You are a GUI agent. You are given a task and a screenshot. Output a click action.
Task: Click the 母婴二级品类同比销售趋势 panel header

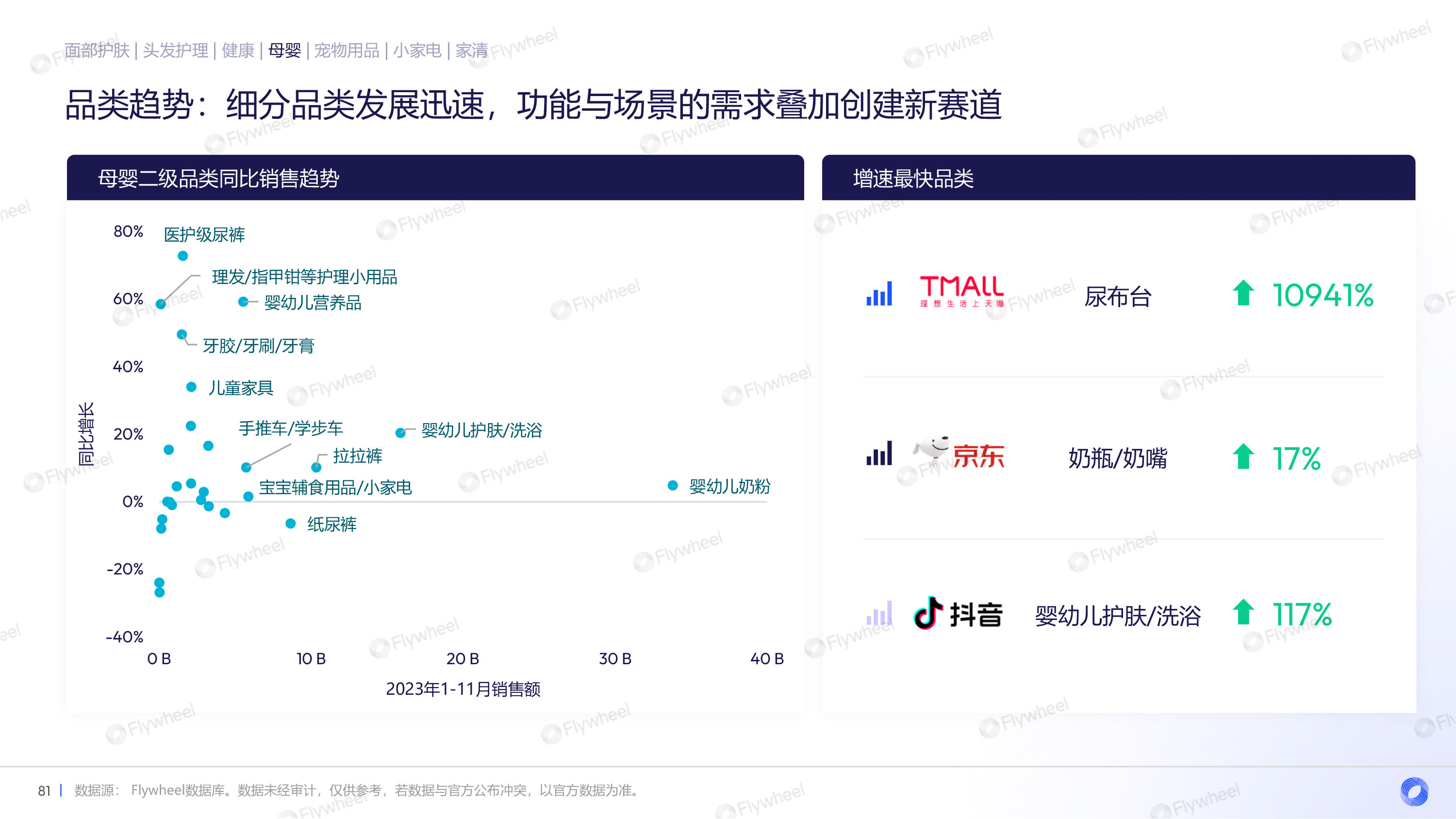pos(218,179)
